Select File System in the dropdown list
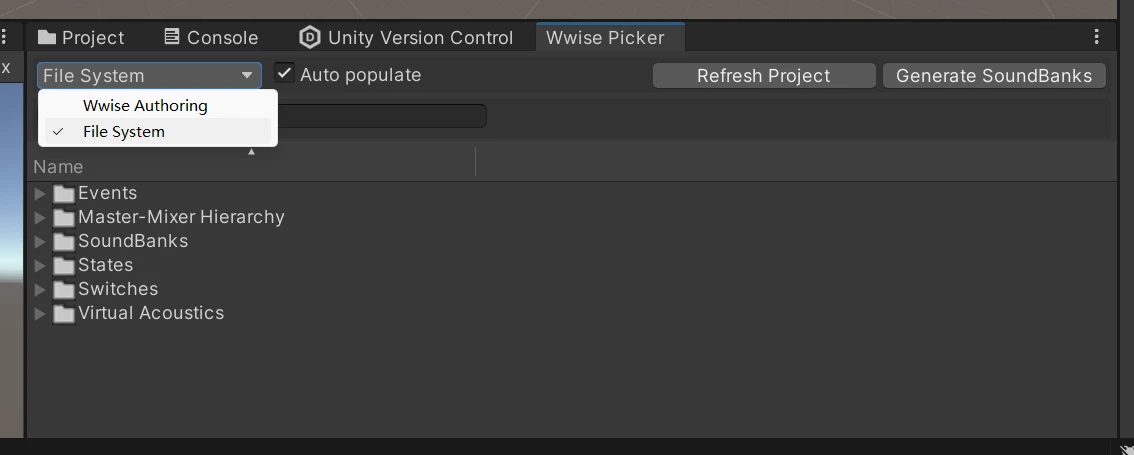Viewport: 1134px width, 455px height. click(x=124, y=131)
